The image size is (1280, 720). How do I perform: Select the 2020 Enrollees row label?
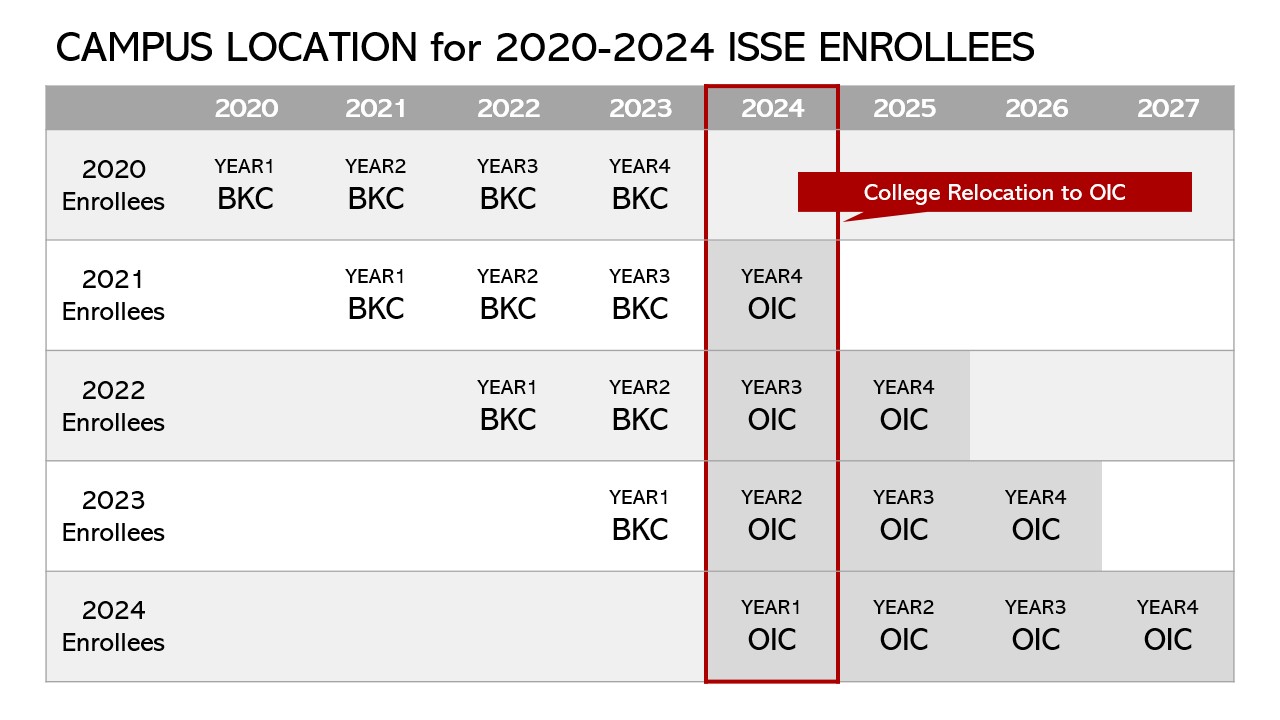tap(113, 185)
